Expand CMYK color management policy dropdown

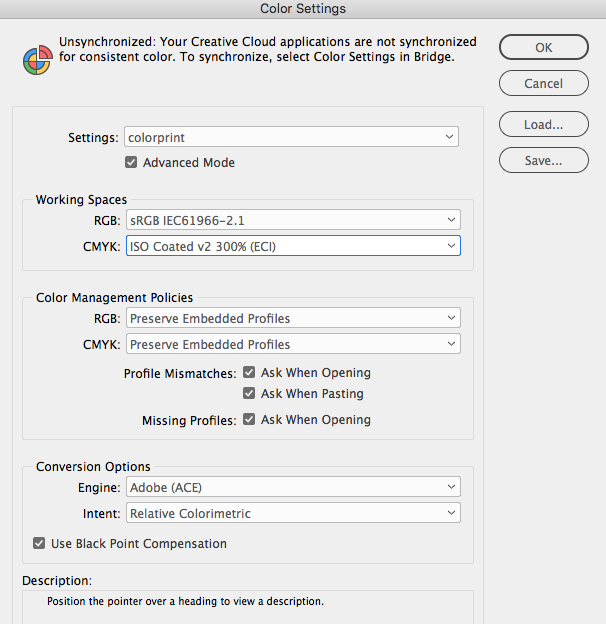(293, 344)
